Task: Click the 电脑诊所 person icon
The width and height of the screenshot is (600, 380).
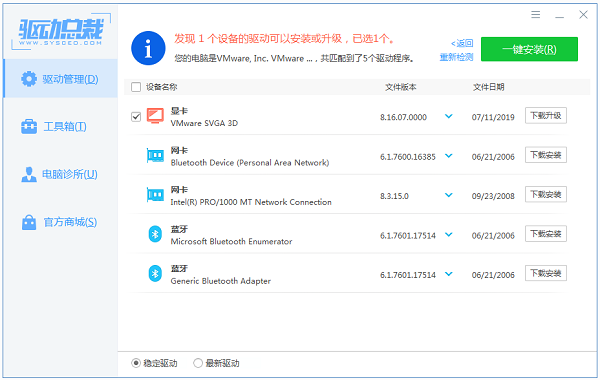Action: click(29, 174)
